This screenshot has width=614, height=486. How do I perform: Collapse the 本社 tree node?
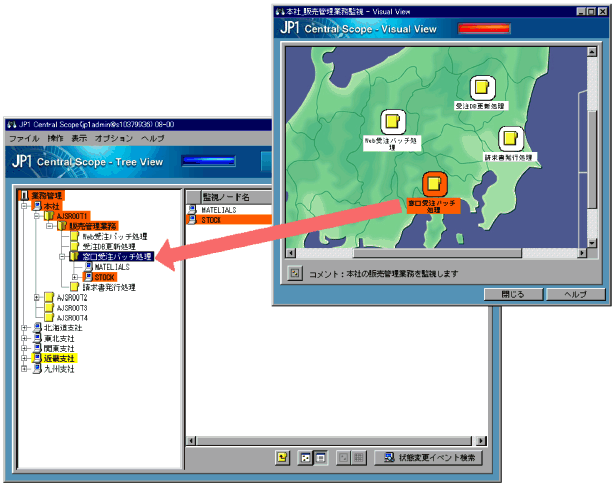[24, 206]
